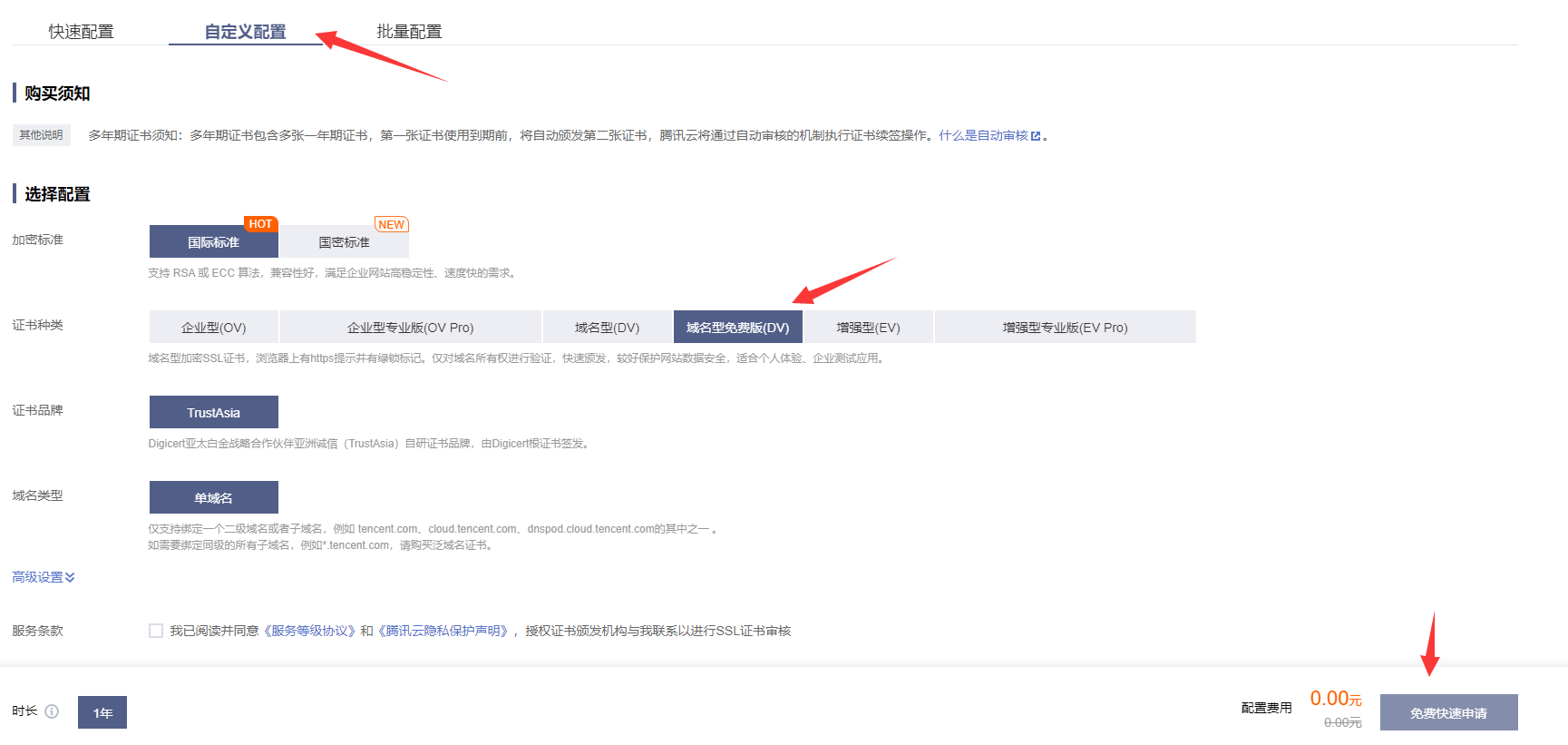Click the 选择配置 section heading
1568x745 pixels.
(x=57, y=194)
